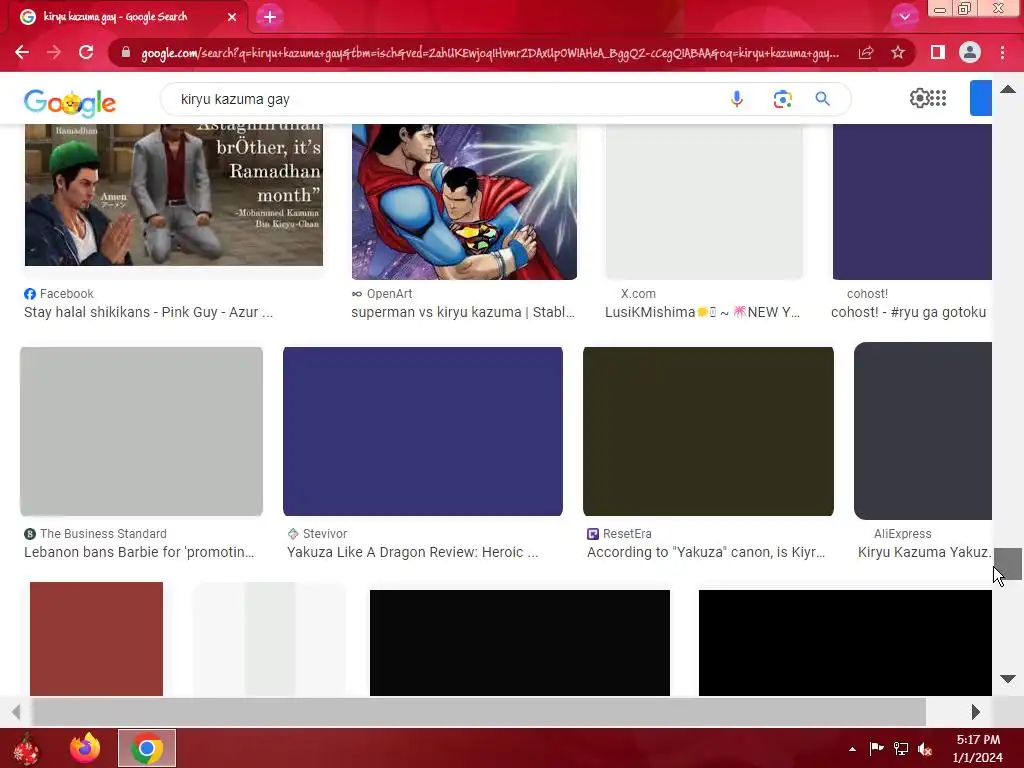Go back to the previous page

click(x=22, y=52)
